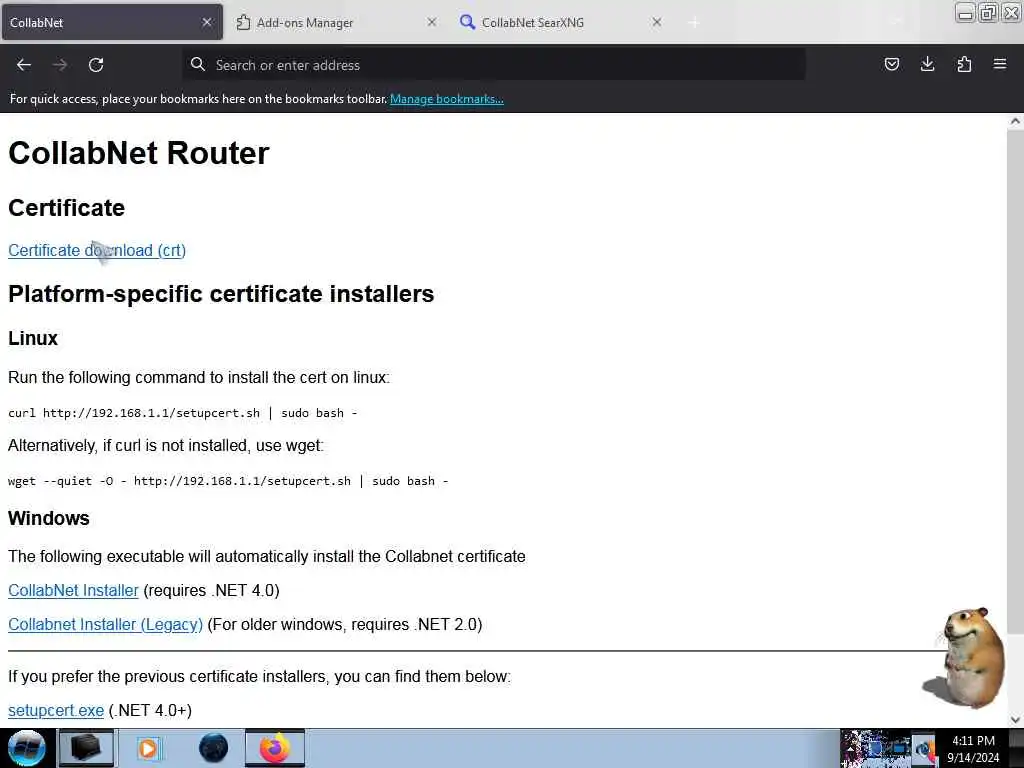Click the Windows section heading
Viewport: 1024px width, 768px height.
coord(48,518)
